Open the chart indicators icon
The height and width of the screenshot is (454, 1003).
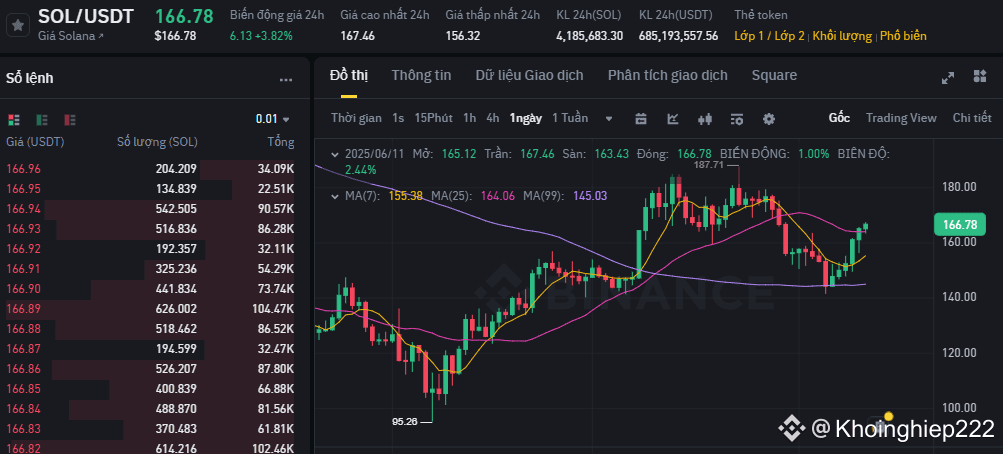click(x=673, y=118)
